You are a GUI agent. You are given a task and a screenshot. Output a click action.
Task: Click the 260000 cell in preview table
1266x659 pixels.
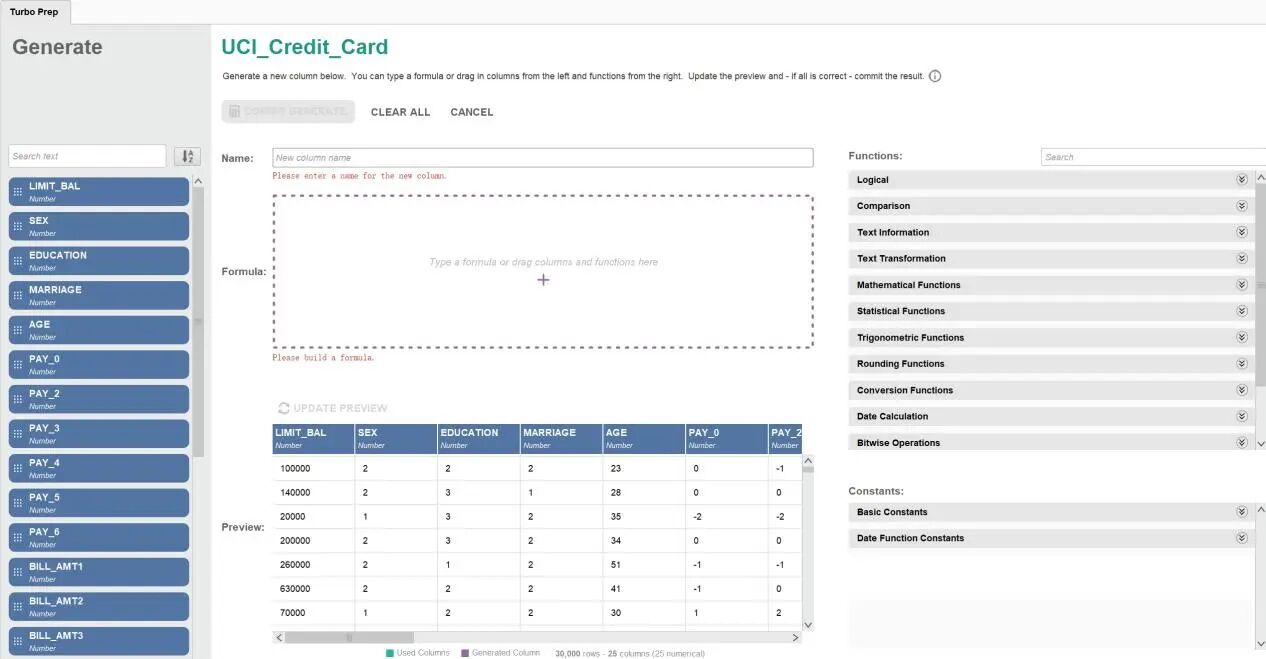313,565
